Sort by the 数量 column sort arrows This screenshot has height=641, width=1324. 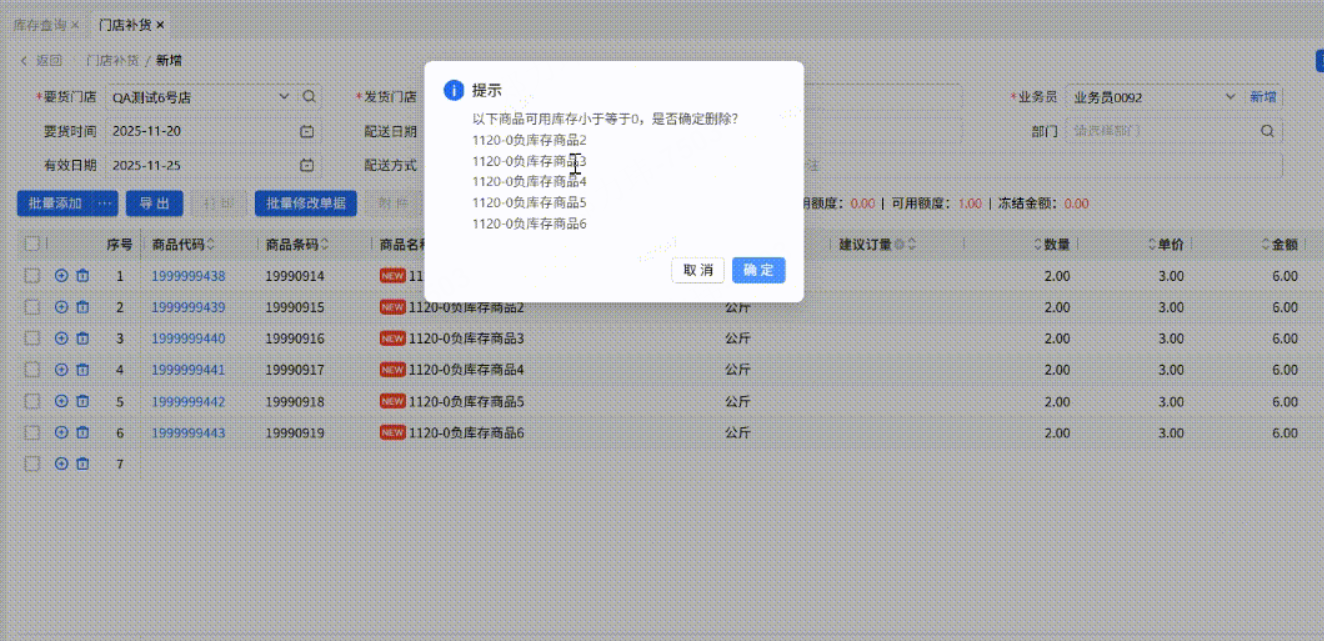(1039, 244)
